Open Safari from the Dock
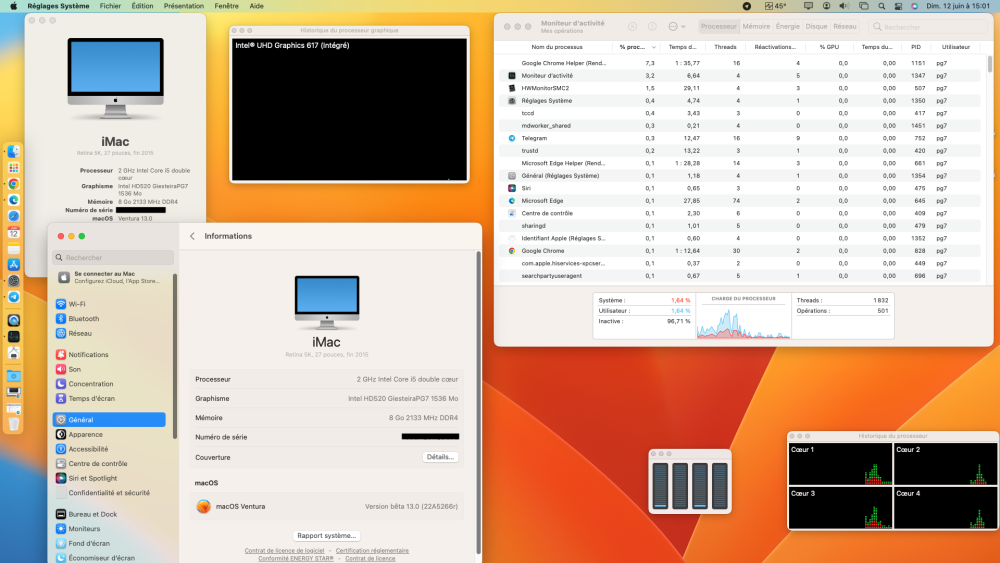1000x563 pixels. (13, 216)
